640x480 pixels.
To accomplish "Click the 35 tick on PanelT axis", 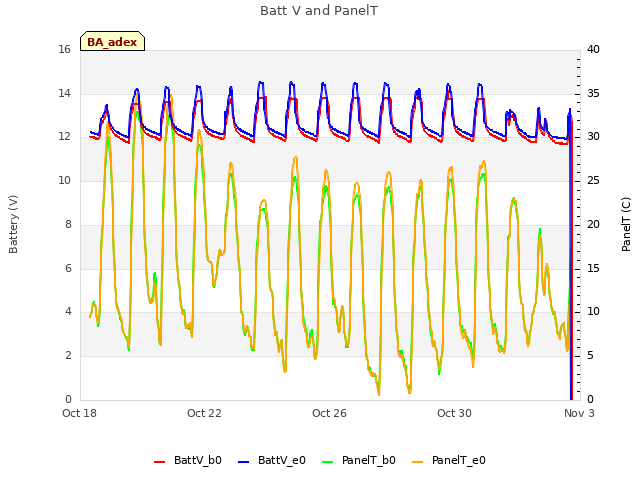I will 593,93.
